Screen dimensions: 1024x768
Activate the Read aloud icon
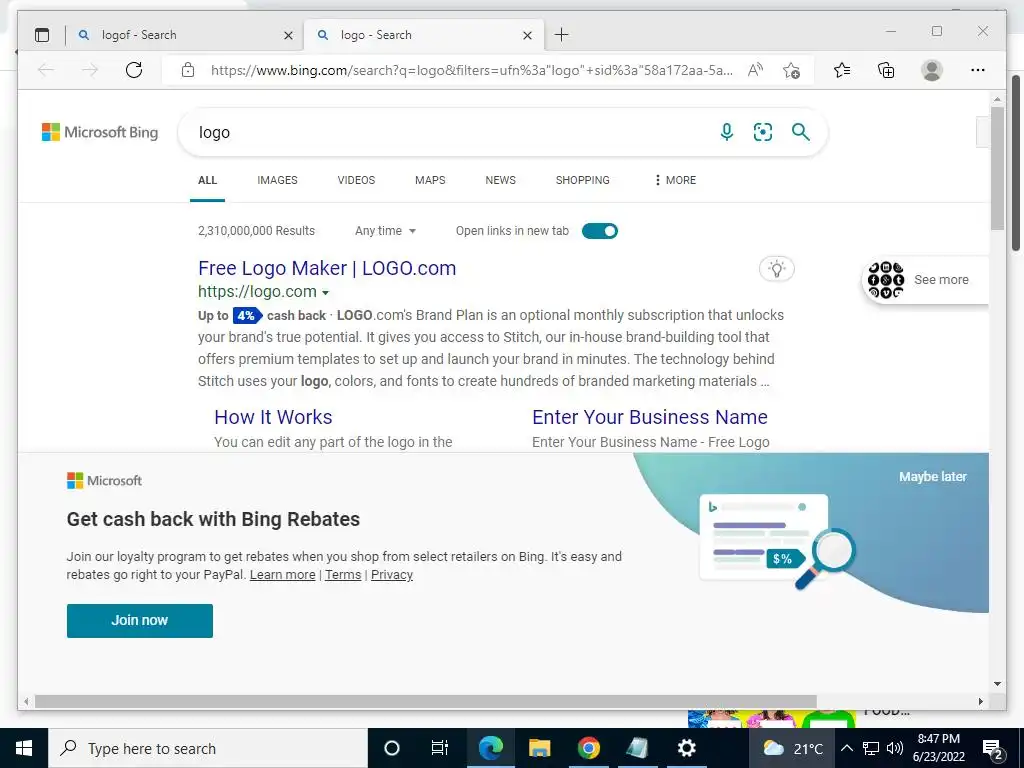click(755, 70)
